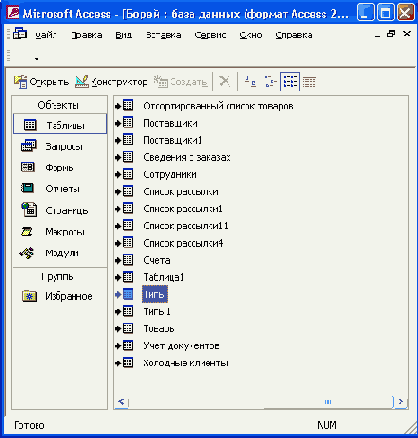Viewport: 418px width, 438px height.
Task: Select the Сотрудники table
Action: point(170,174)
